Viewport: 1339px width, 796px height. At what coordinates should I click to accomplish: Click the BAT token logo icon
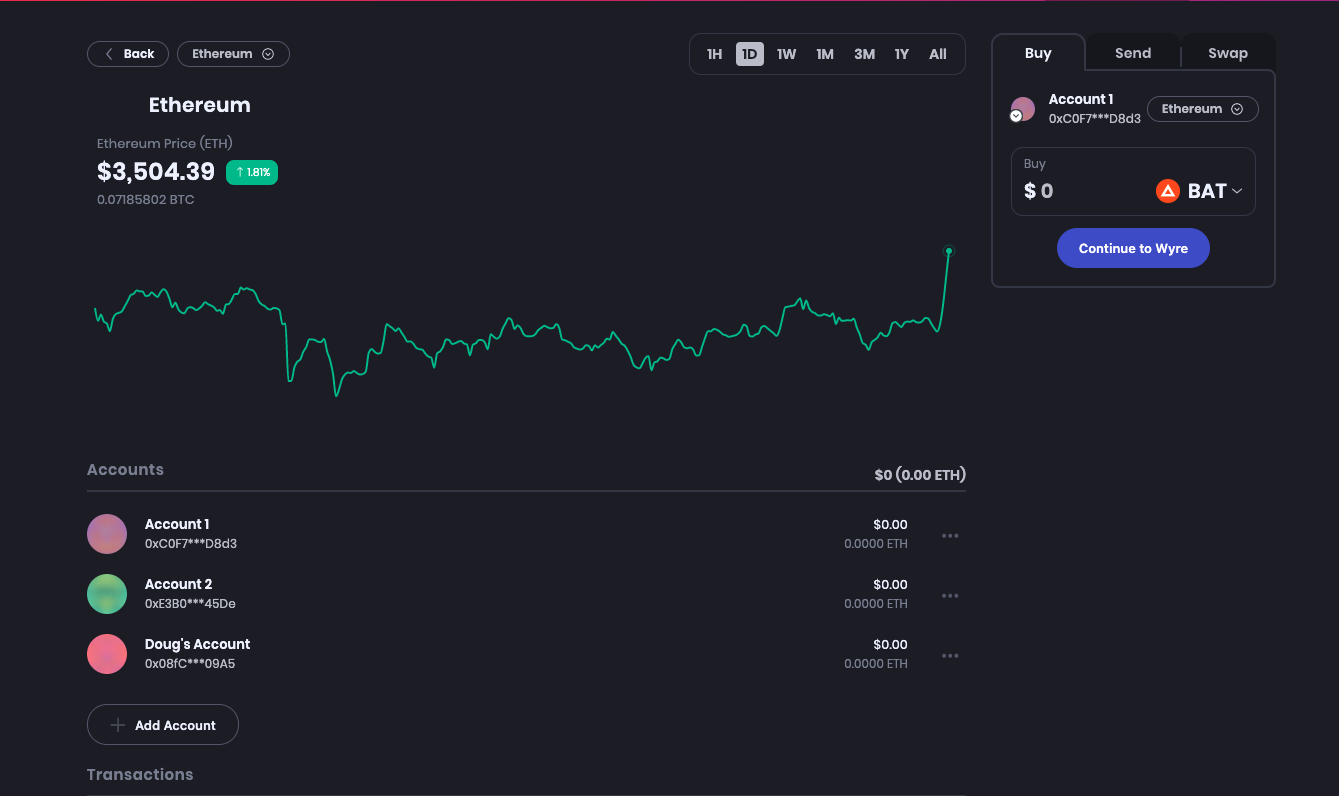coord(1168,191)
